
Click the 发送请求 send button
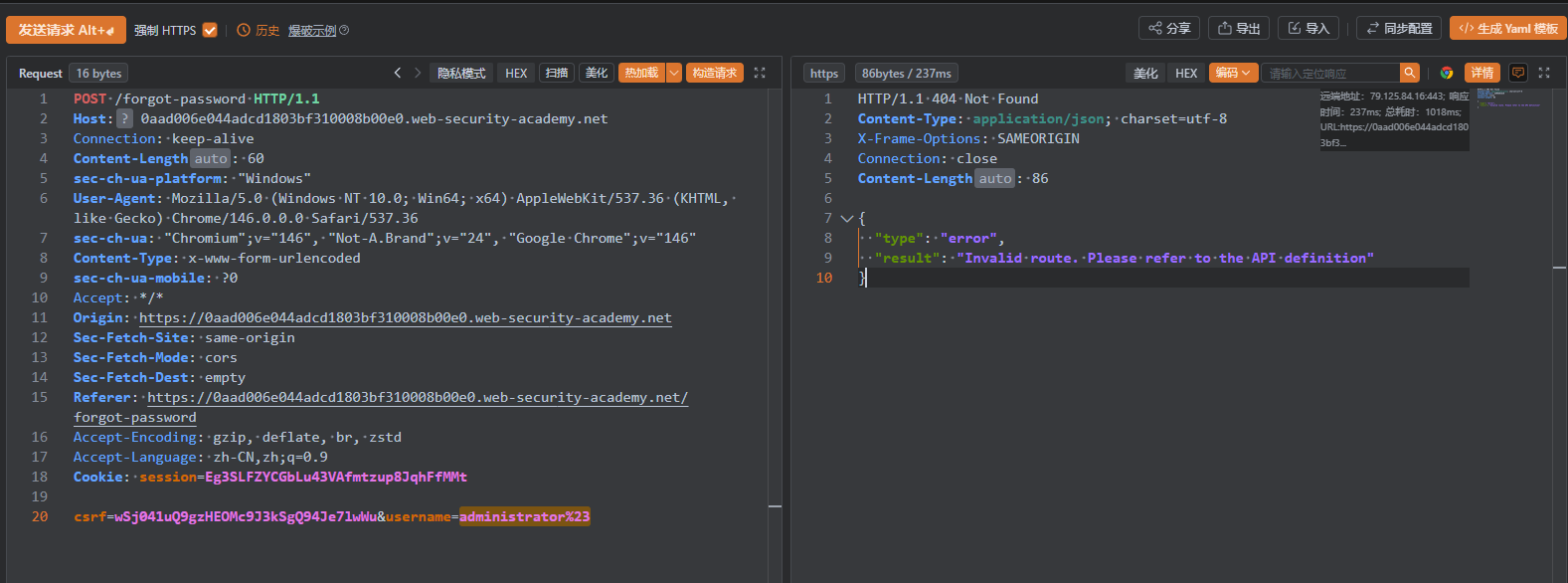point(66,30)
